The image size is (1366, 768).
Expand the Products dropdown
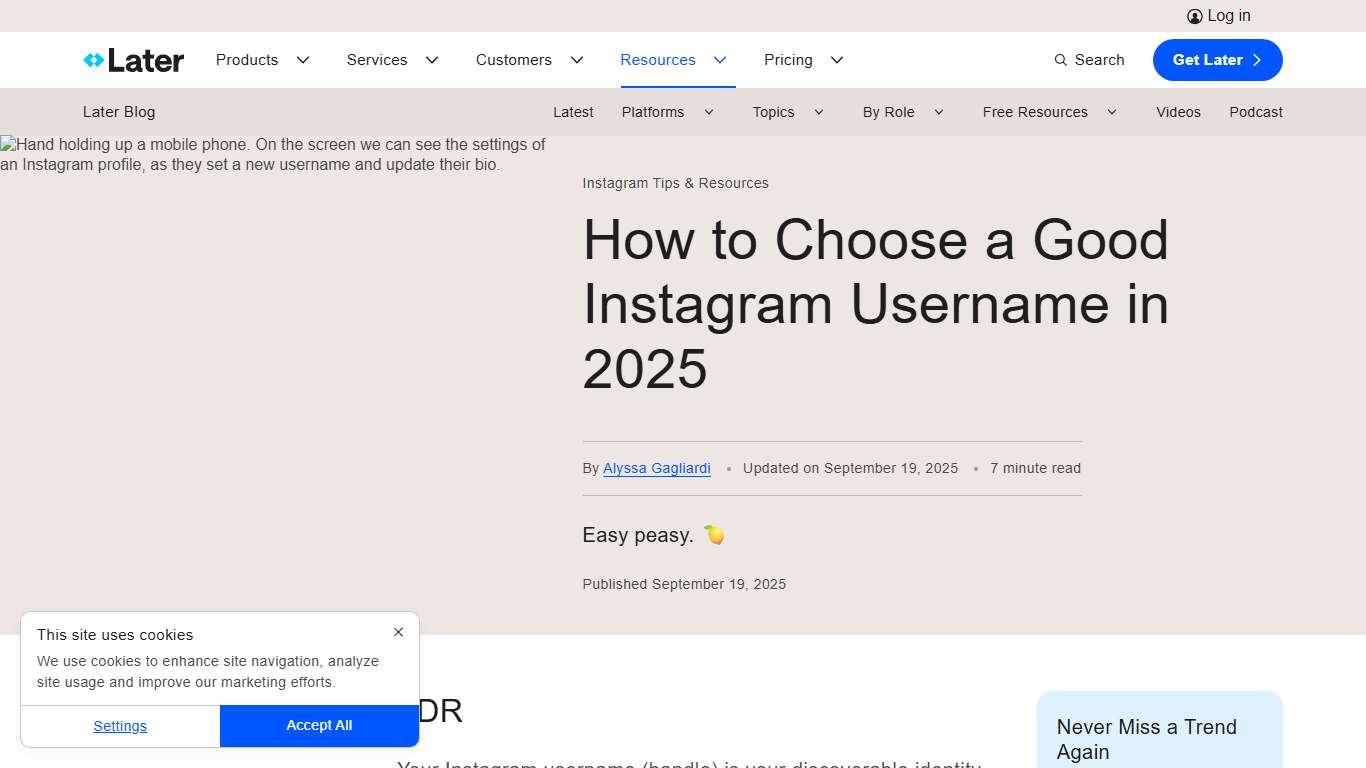[x=262, y=60]
